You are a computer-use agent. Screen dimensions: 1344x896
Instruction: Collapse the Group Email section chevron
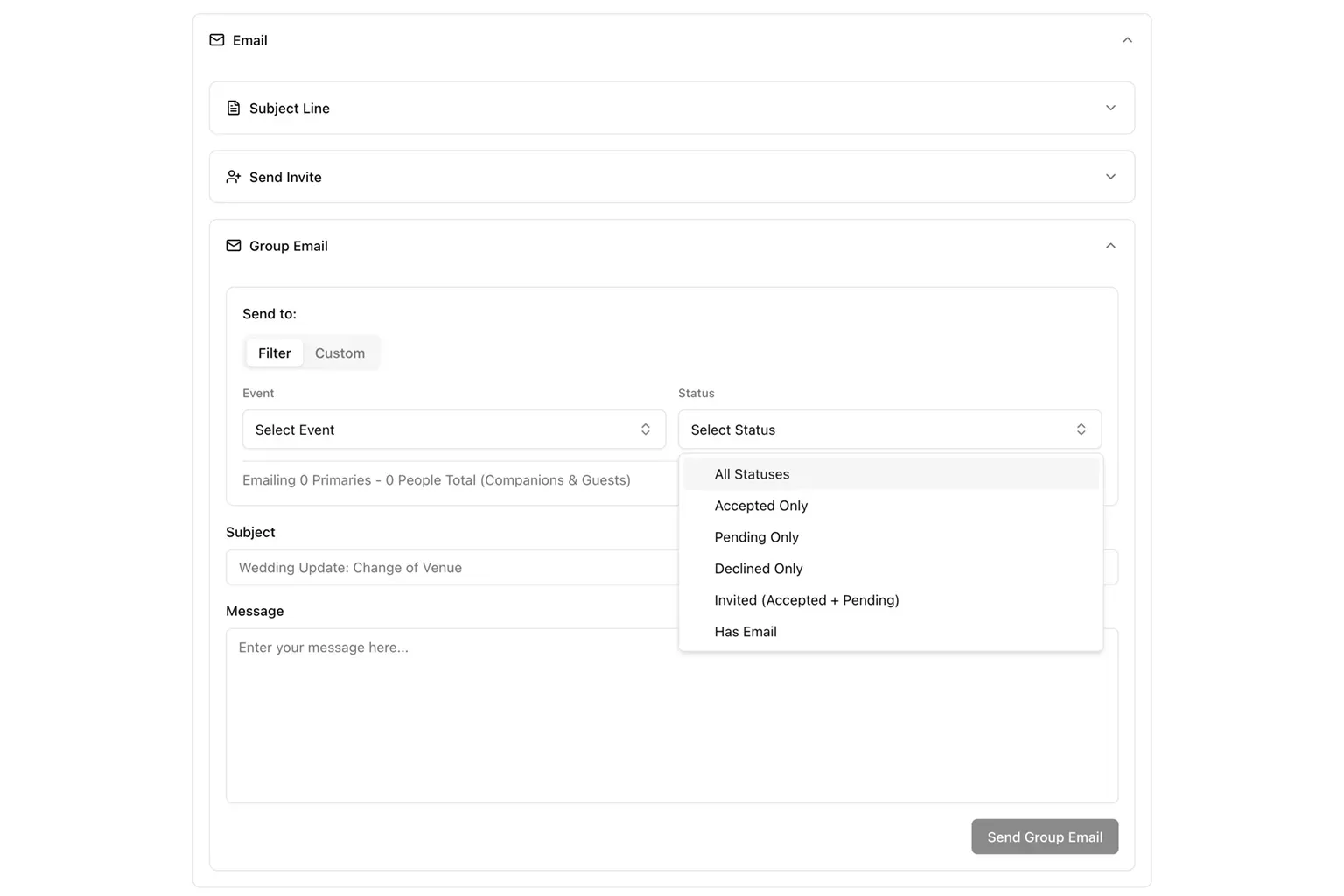click(x=1110, y=246)
